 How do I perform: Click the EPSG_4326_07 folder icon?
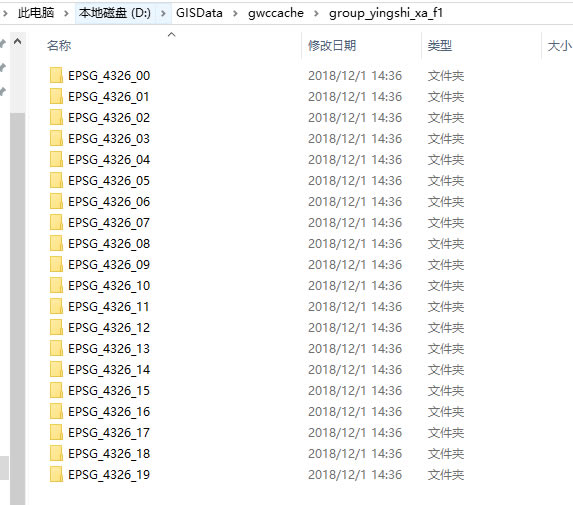click(56, 223)
